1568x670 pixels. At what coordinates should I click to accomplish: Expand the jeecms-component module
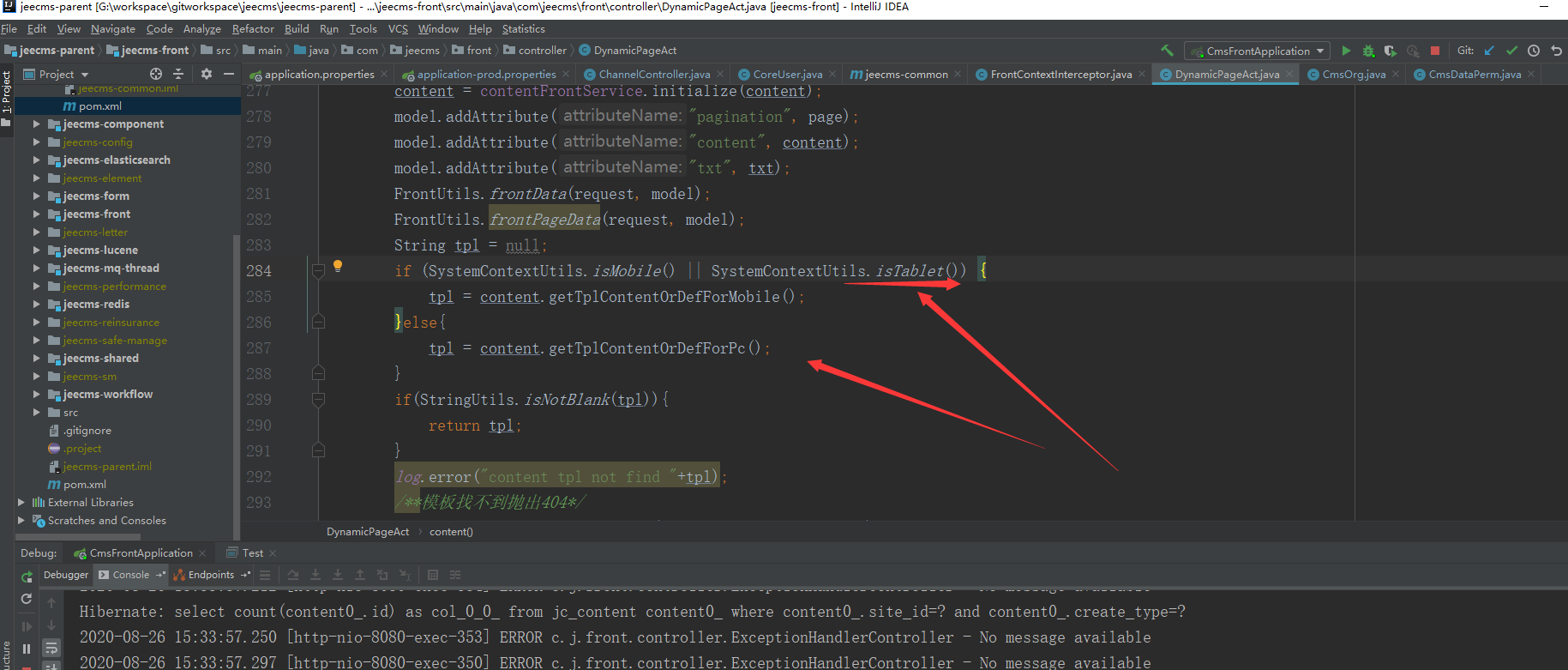coord(37,124)
